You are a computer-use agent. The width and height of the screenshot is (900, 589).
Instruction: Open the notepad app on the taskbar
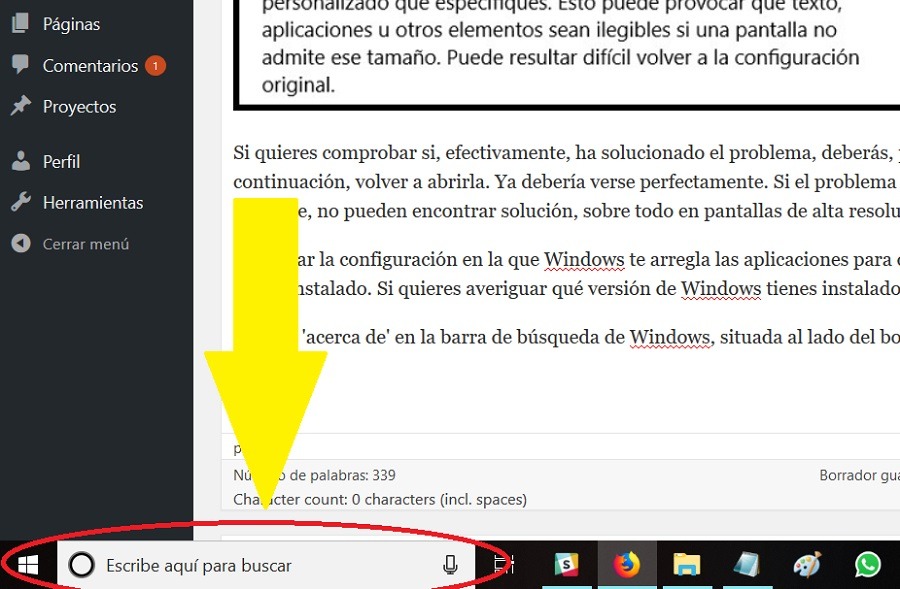point(747,565)
